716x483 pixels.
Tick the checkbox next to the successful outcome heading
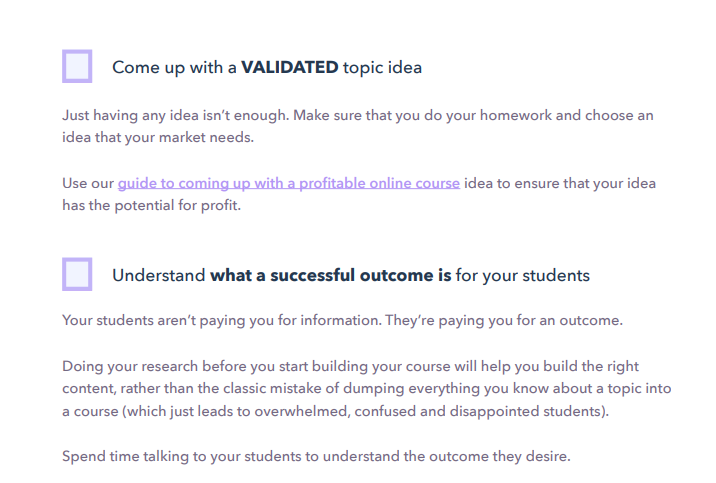(x=77, y=274)
